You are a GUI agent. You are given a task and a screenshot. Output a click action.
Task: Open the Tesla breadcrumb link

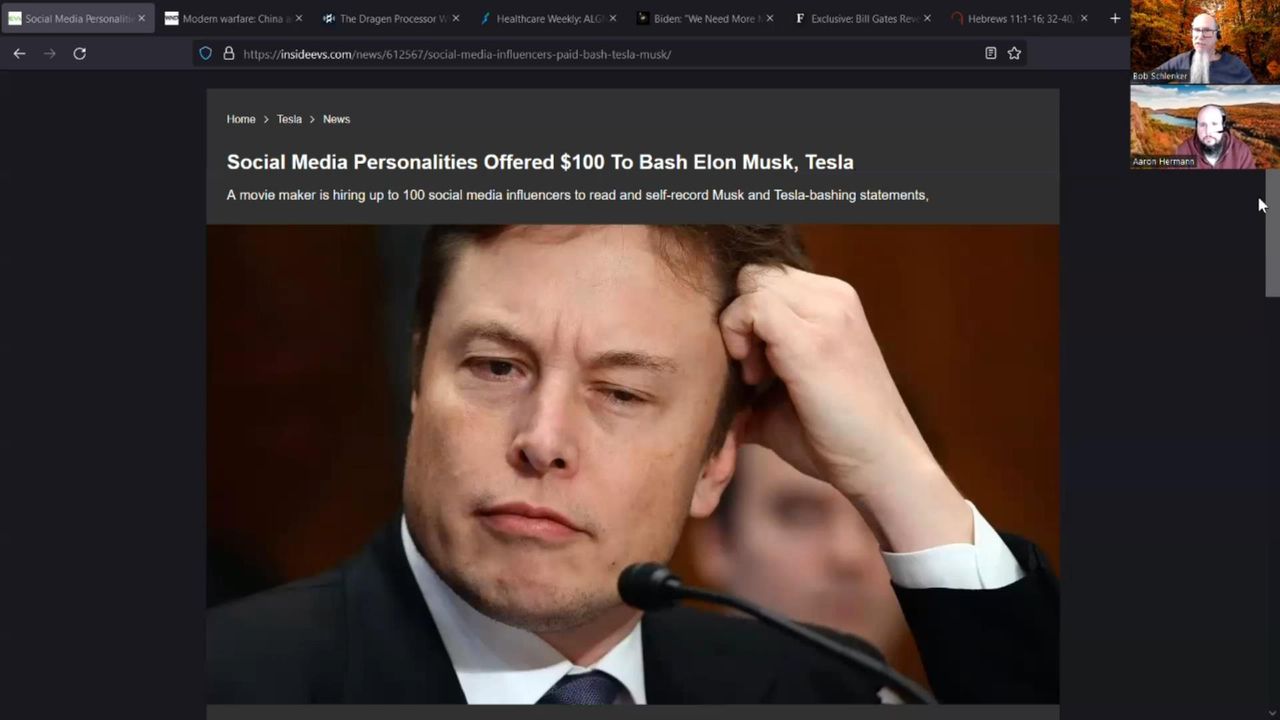[289, 119]
